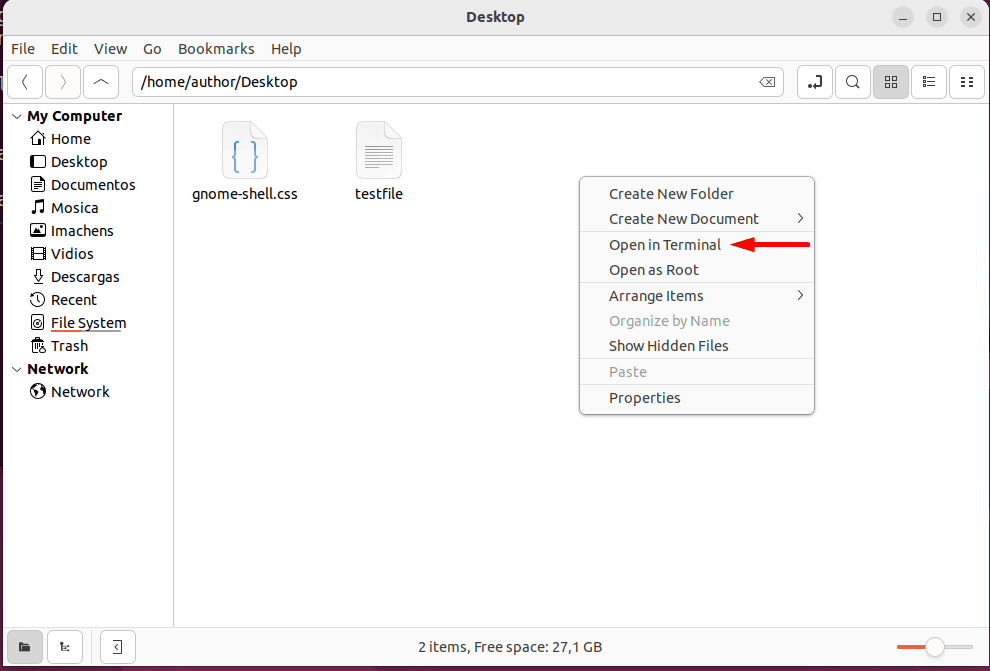Open the Help menu

point(286,49)
